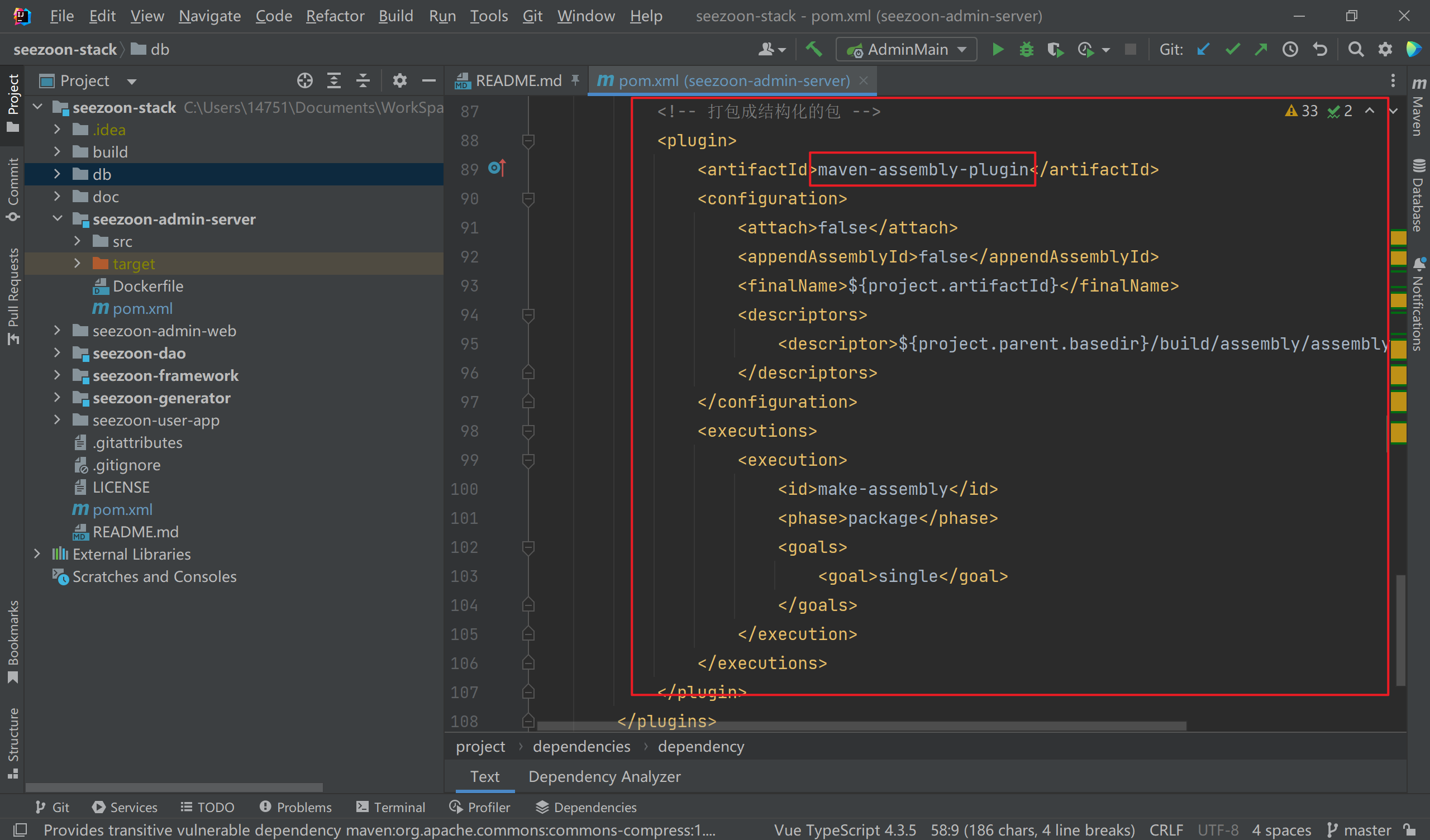Open Git history clock icon
The height and width of the screenshot is (840, 1430).
coord(1290,49)
